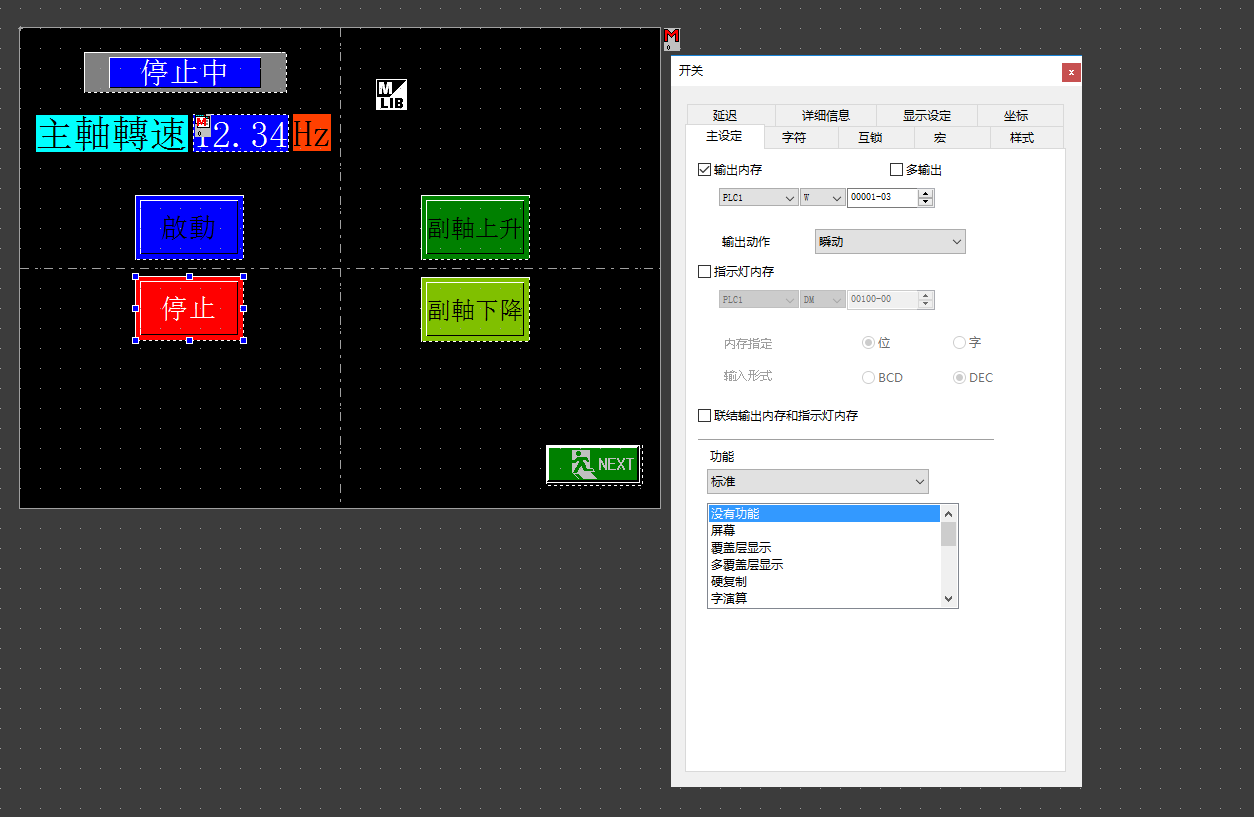Select the green NEXT exit button
Screen dimensions: 1254x817
(594, 464)
